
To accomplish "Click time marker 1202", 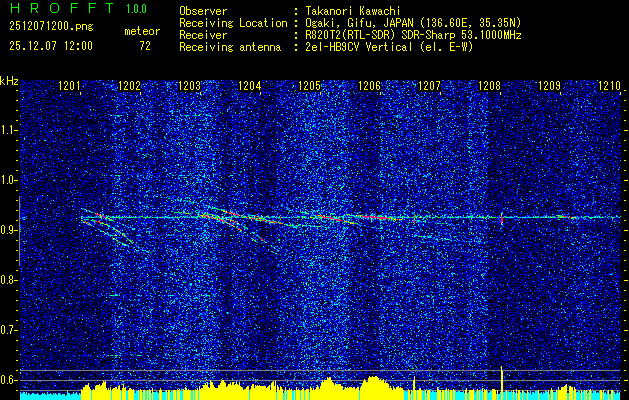I will (130, 85).
